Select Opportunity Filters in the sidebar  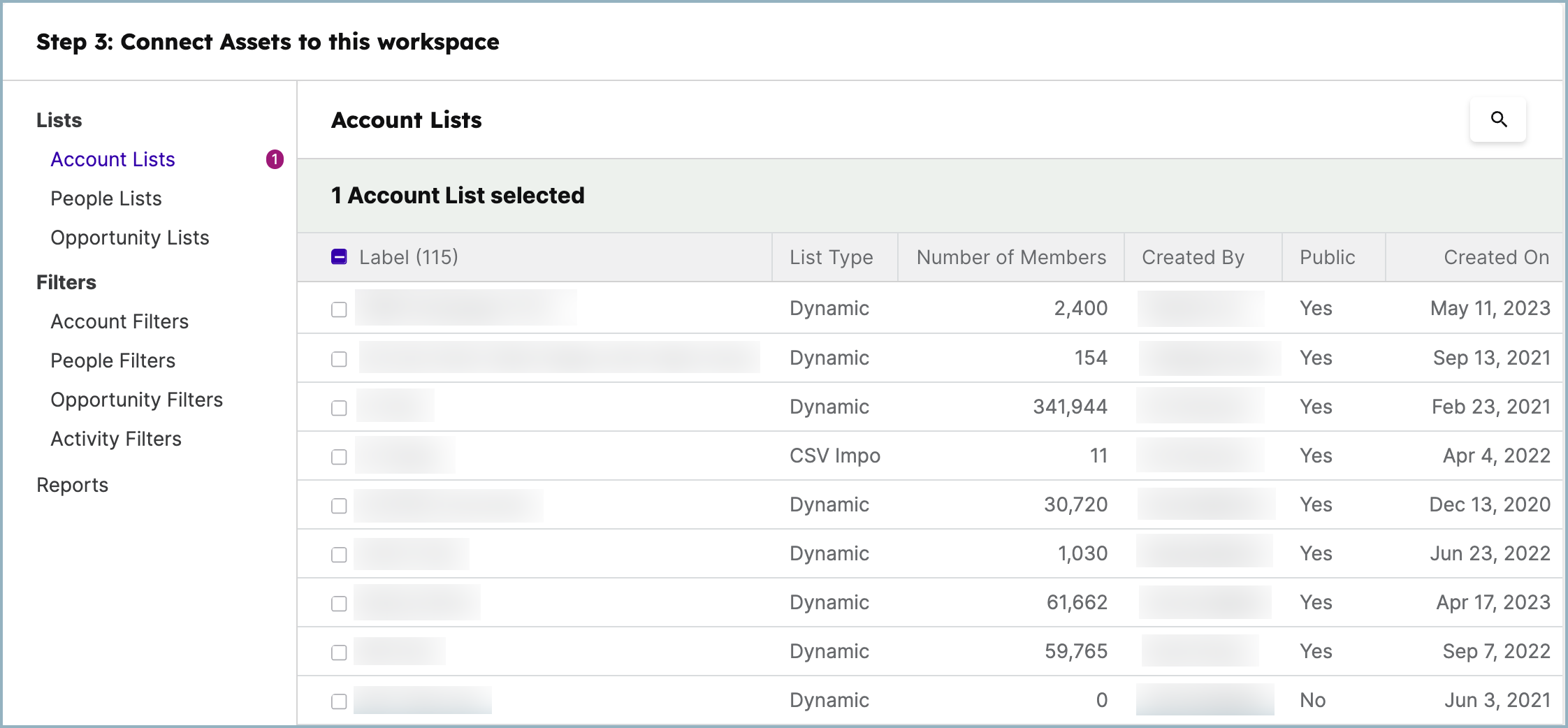(x=136, y=400)
